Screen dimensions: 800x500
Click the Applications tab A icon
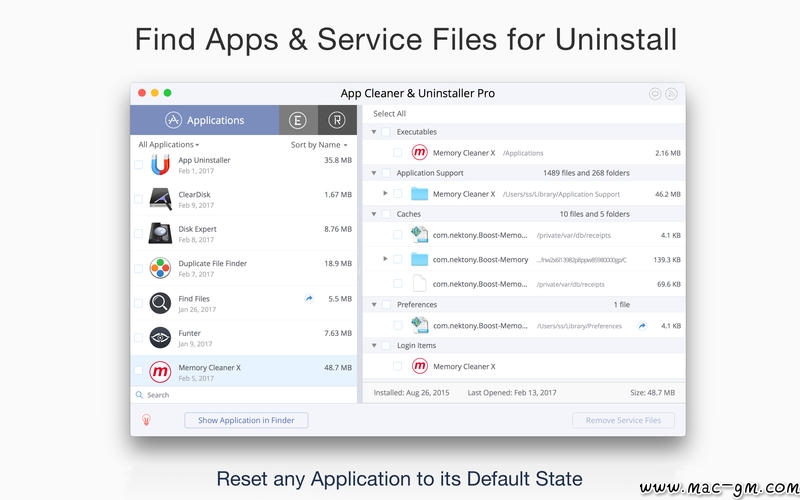(173, 120)
